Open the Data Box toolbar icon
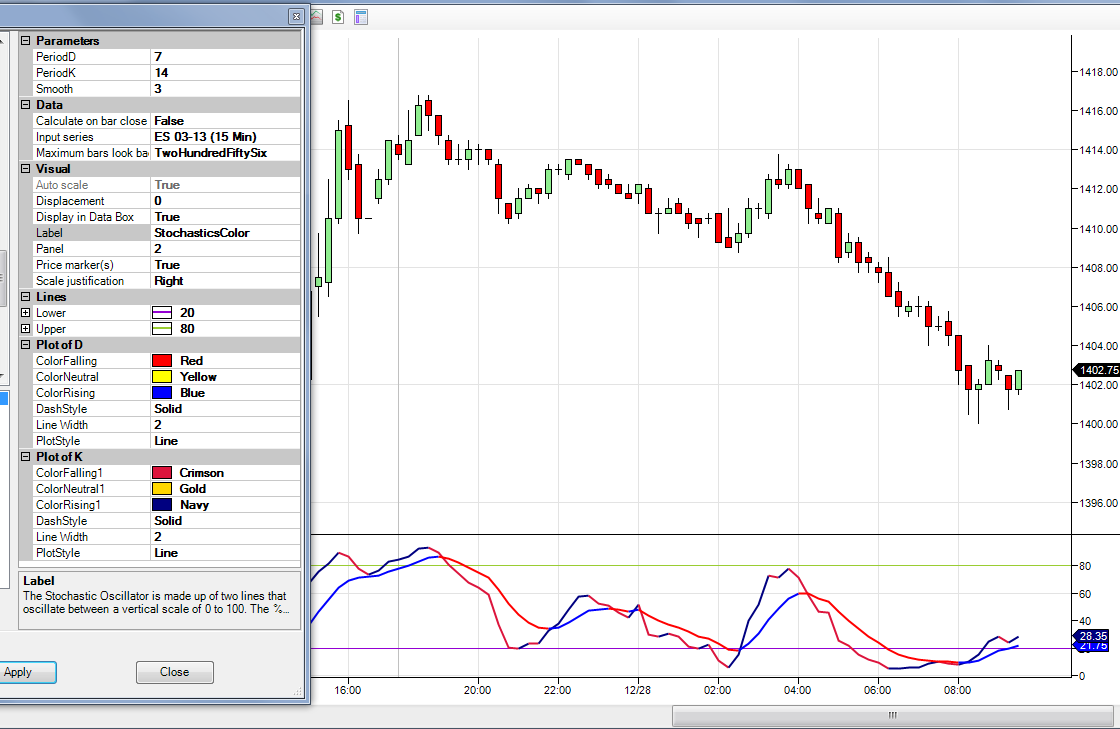The image size is (1120, 729). (361, 16)
